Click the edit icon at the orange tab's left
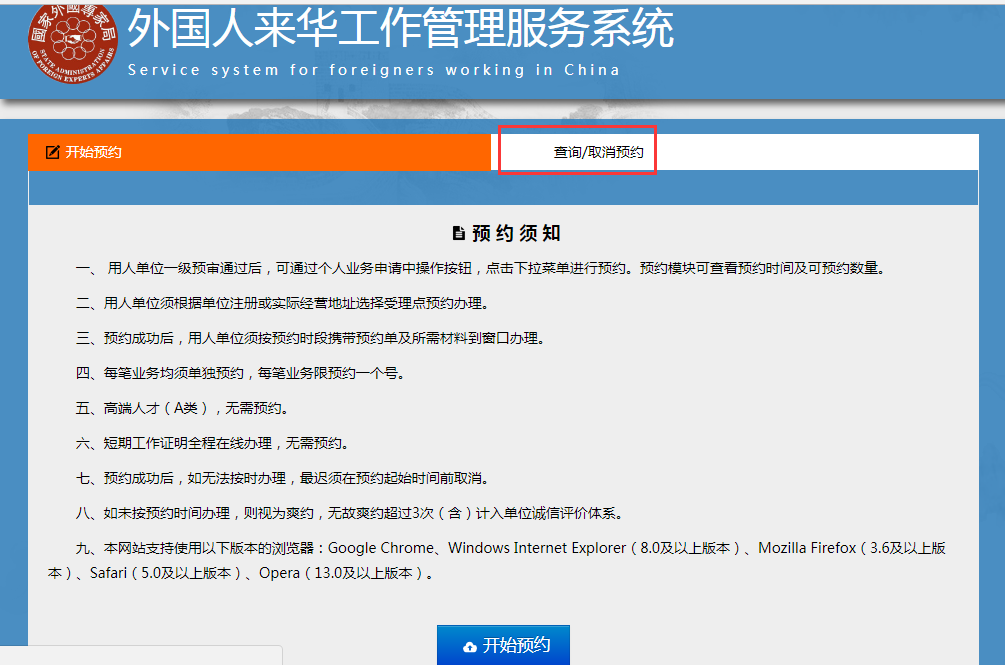The image size is (1005, 665). (51, 154)
